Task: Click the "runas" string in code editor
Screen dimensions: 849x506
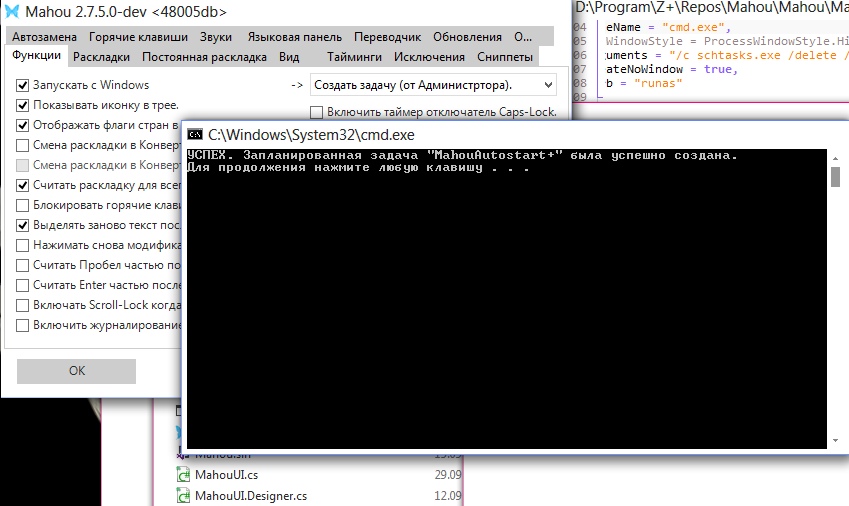Action: [x=657, y=83]
